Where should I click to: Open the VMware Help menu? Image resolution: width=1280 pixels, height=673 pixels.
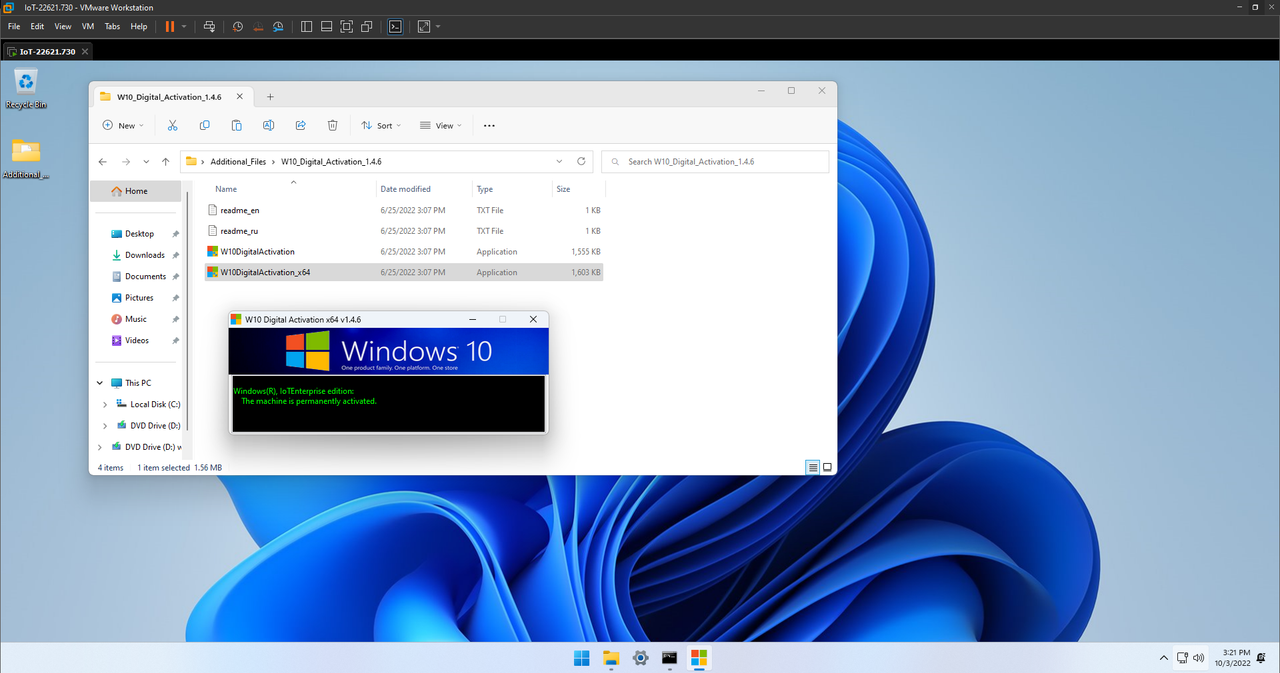click(139, 26)
